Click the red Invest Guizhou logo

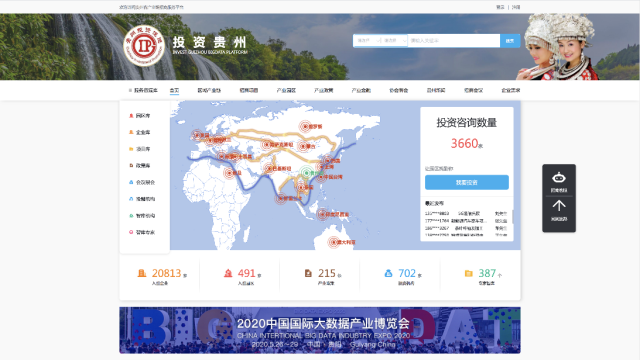pyautogui.click(x=144, y=46)
